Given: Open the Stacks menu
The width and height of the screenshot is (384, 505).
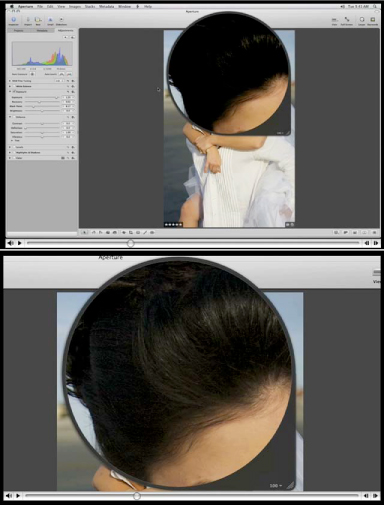Looking at the screenshot, I should pos(90,7).
